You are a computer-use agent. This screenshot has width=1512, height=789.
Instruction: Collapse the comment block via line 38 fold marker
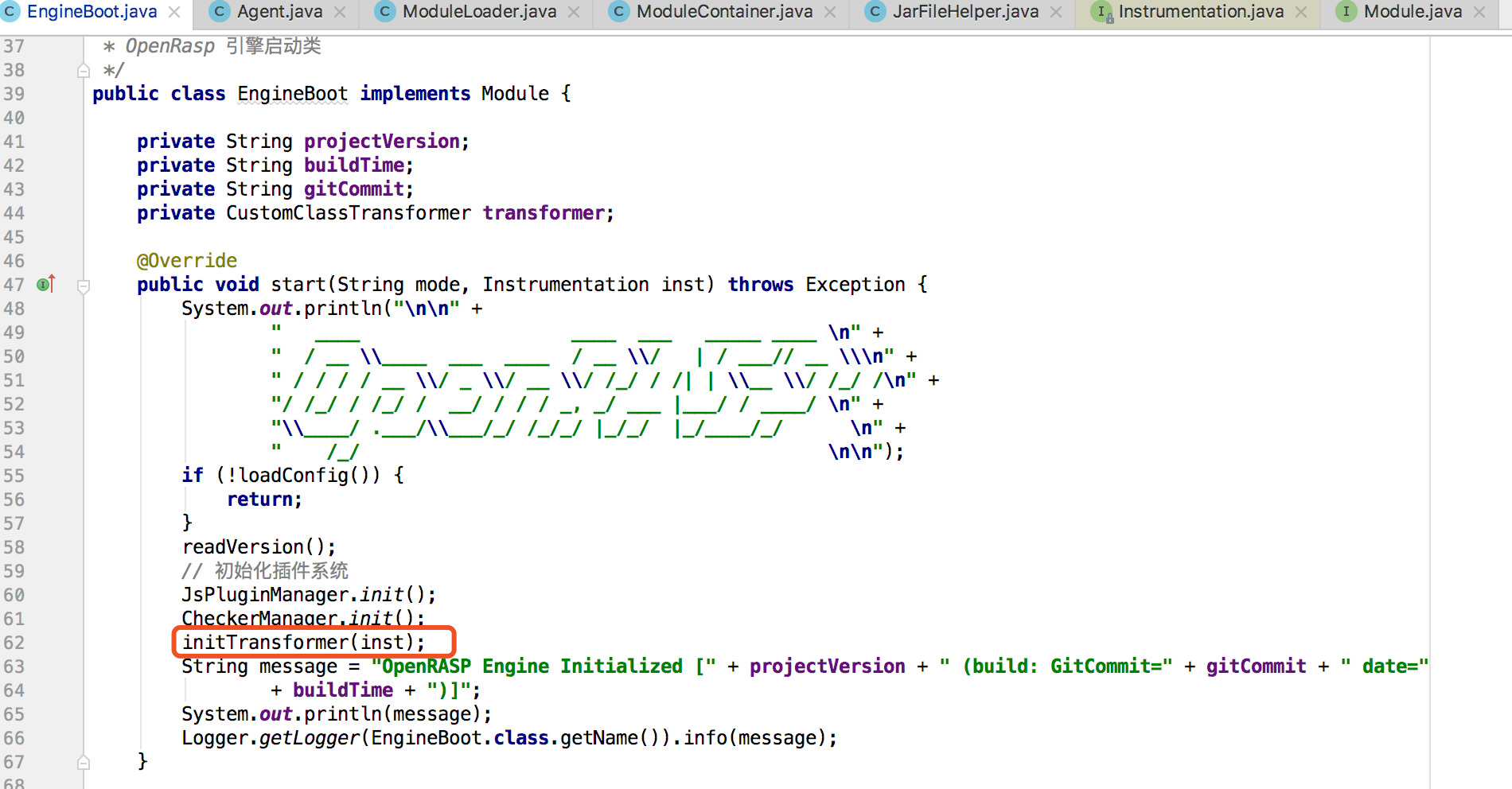click(84, 71)
